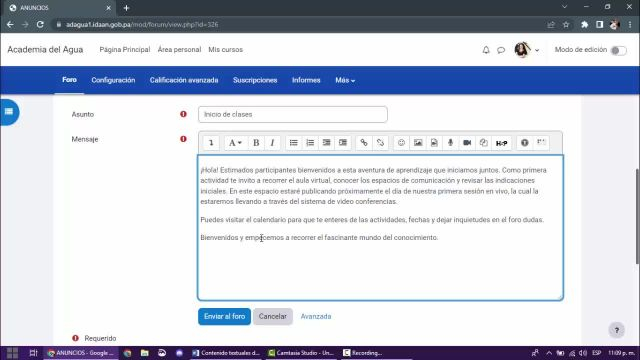Viewport: 640px width, 360px height.
Task: Expand the Más menu
Action: [345, 80]
